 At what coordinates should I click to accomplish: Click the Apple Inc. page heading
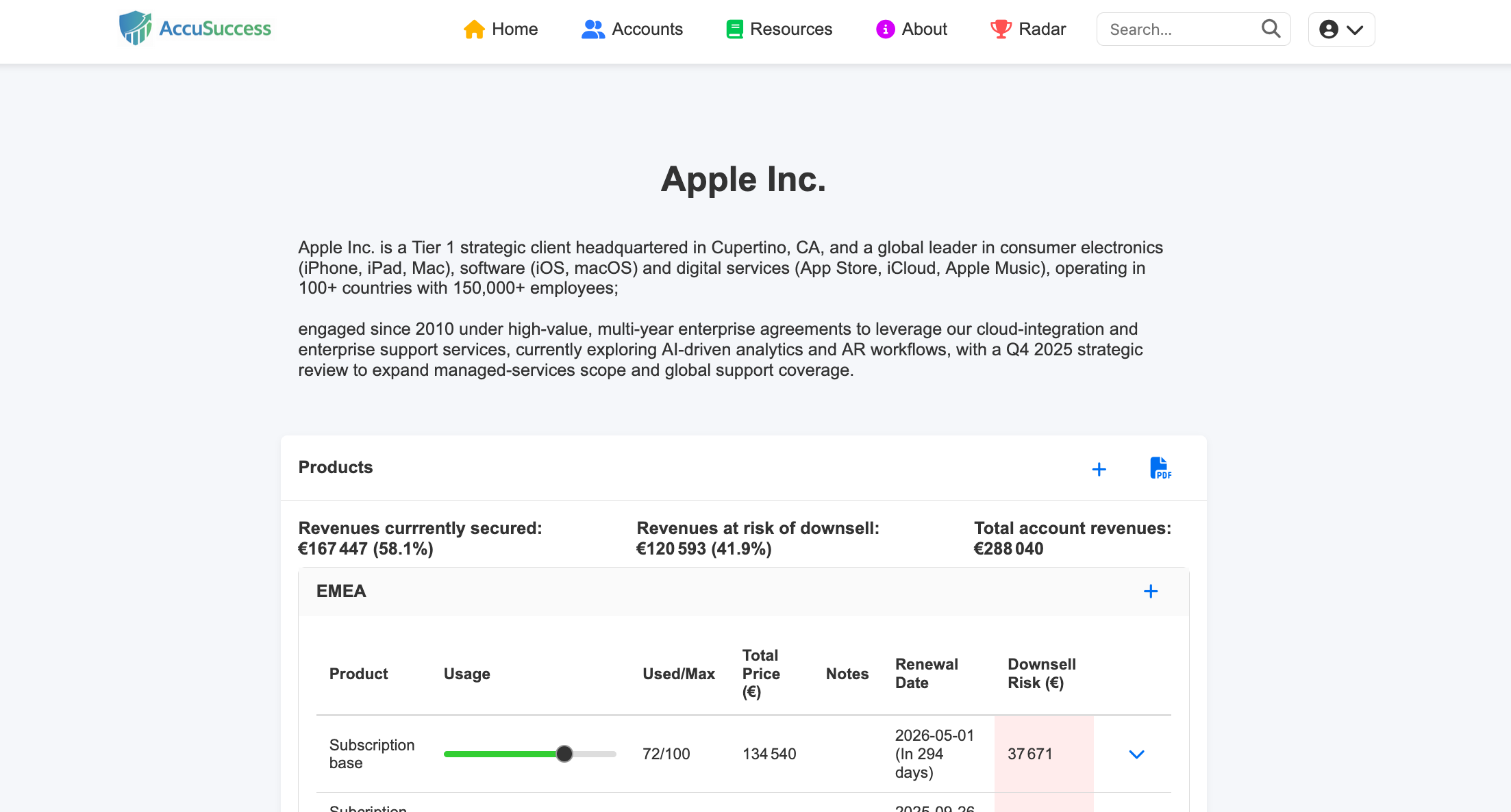tap(743, 179)
